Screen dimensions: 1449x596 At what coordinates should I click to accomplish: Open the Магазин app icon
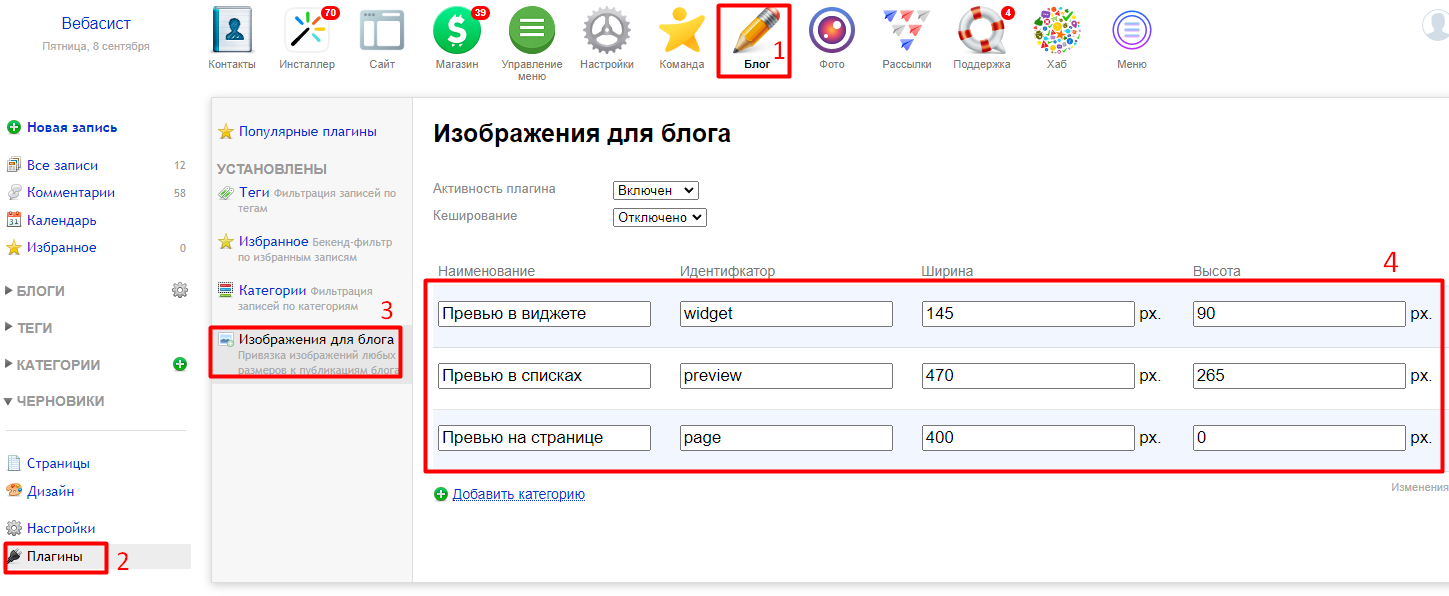click(457, 32)
